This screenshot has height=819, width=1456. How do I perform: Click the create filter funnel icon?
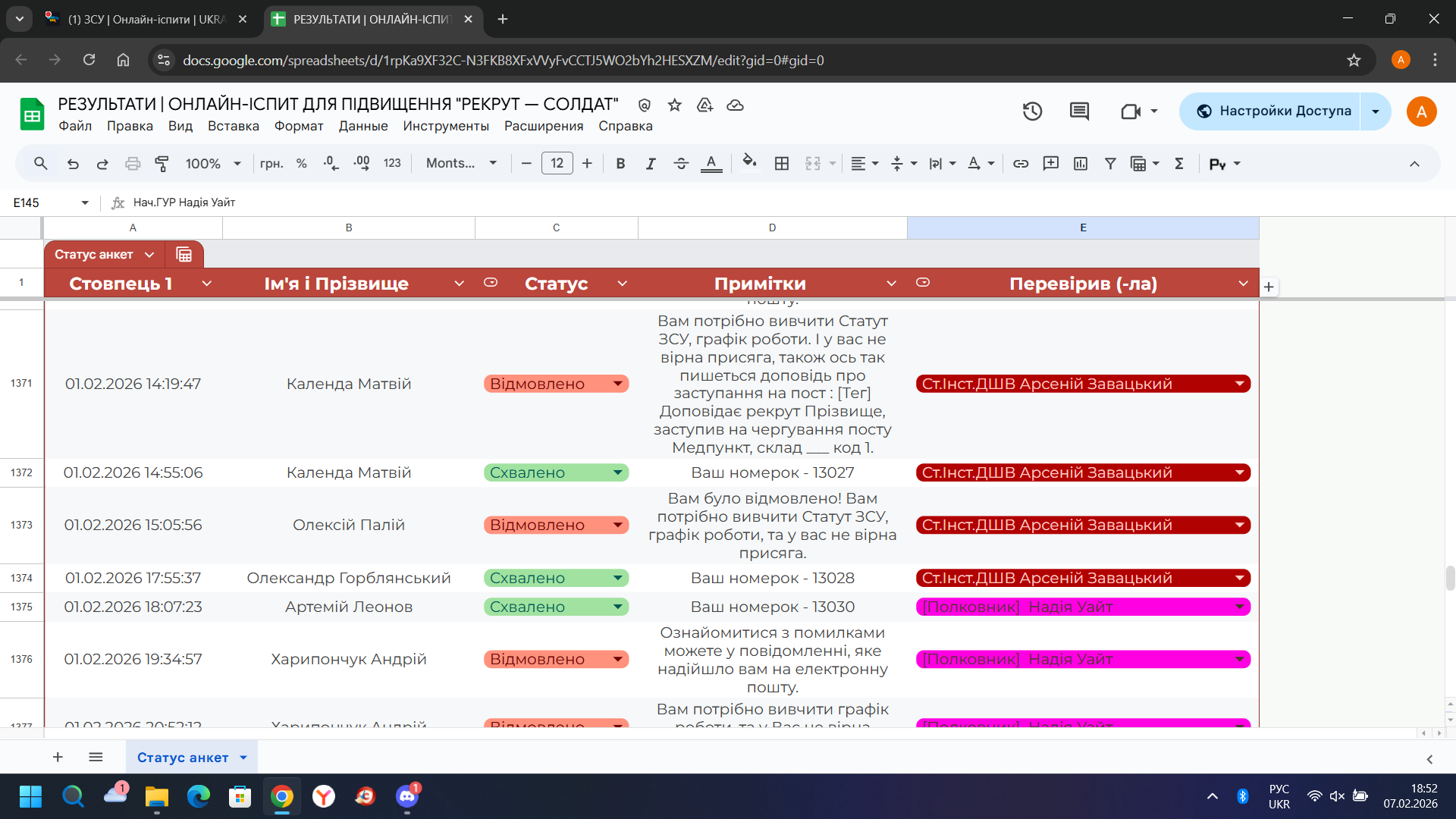click(x=1110, y=163)
